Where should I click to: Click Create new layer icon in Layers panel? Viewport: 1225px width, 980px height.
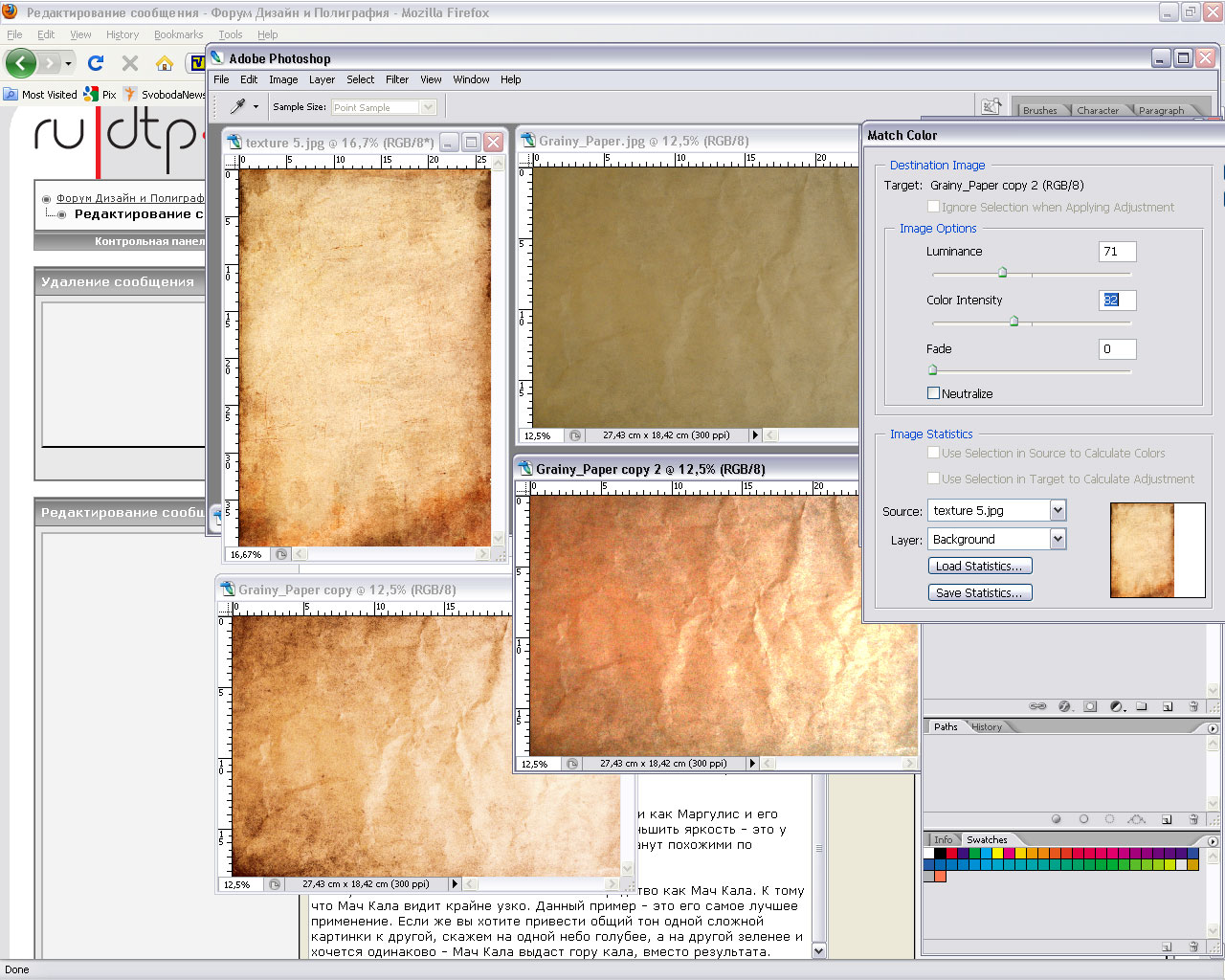[1168, 706]
